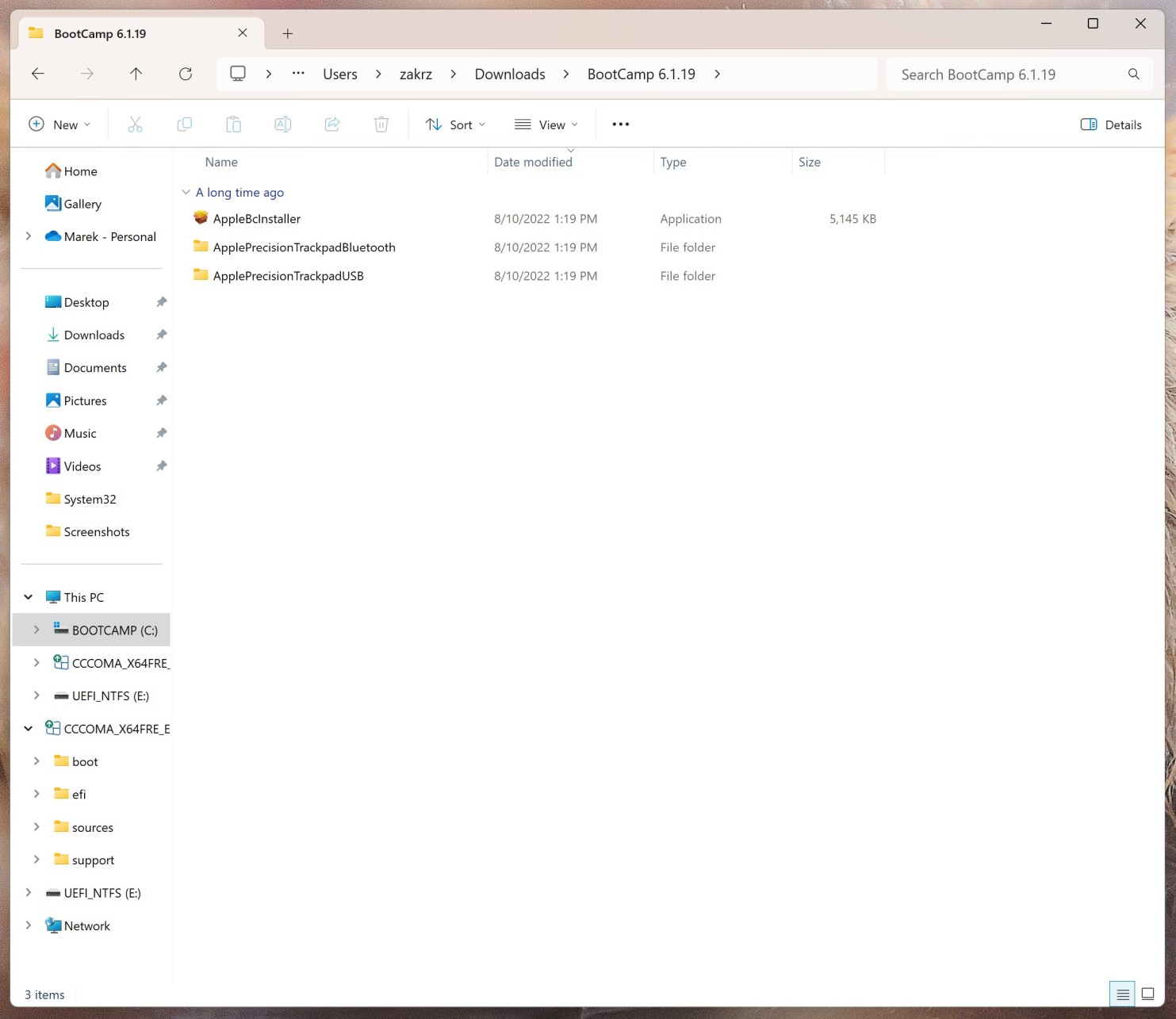Expand the chevron after BootCamp 6.1.19 breadcrumb
The image size is (1176, 1019).
click(x=717, y=74)
